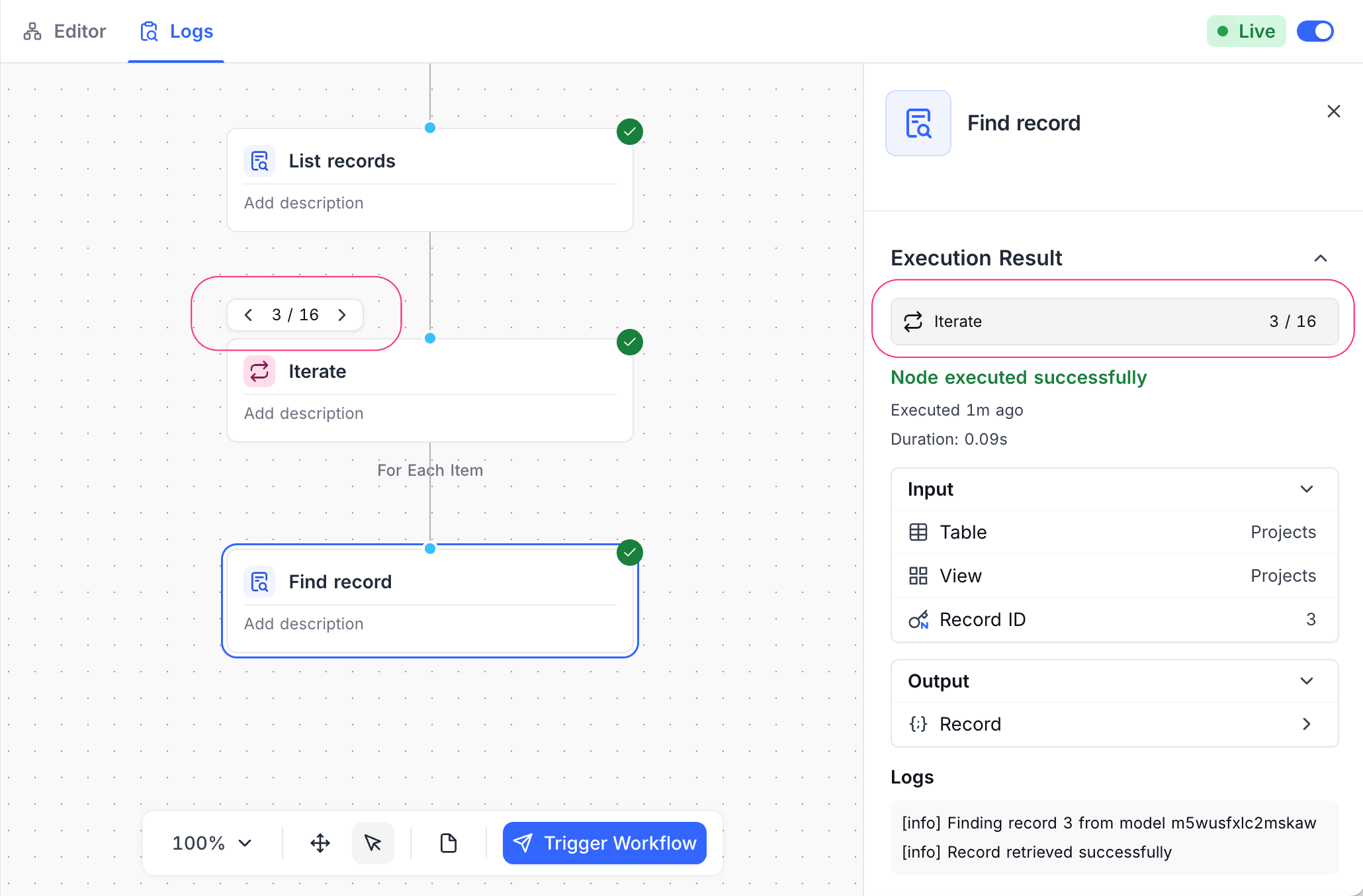
Task: Click the List records node icon
Action: 259,161
